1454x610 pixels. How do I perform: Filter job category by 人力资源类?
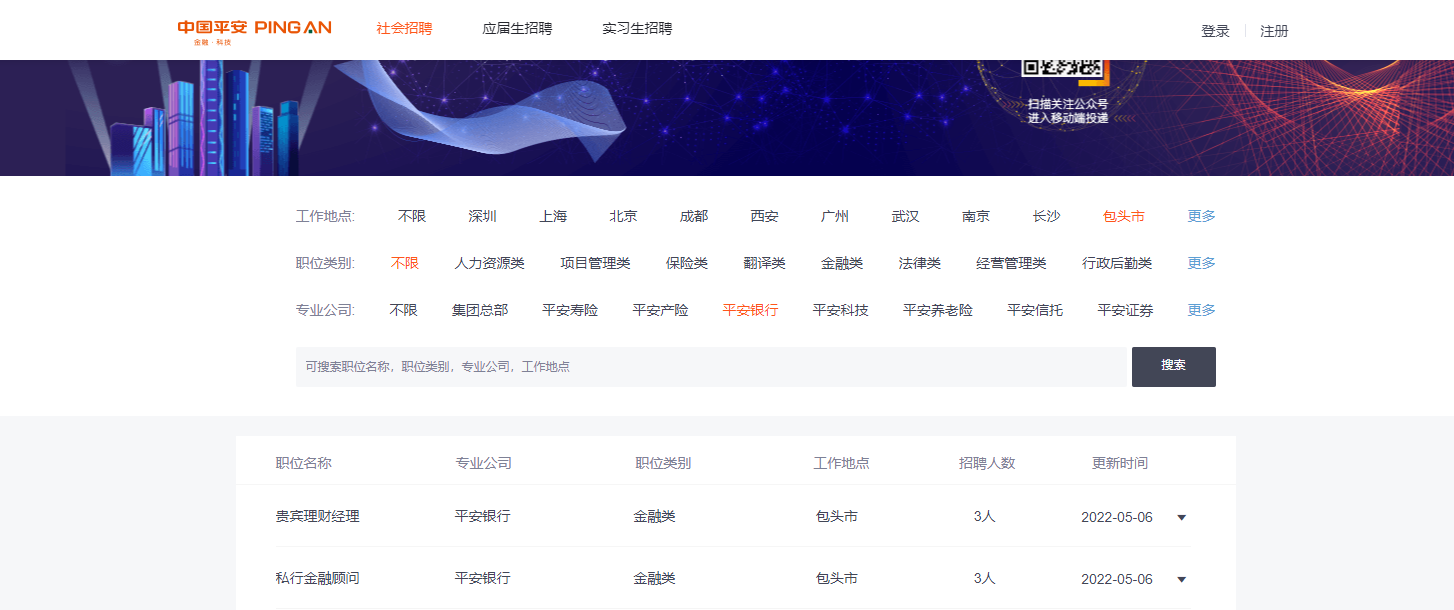click(x=490, y=263)
